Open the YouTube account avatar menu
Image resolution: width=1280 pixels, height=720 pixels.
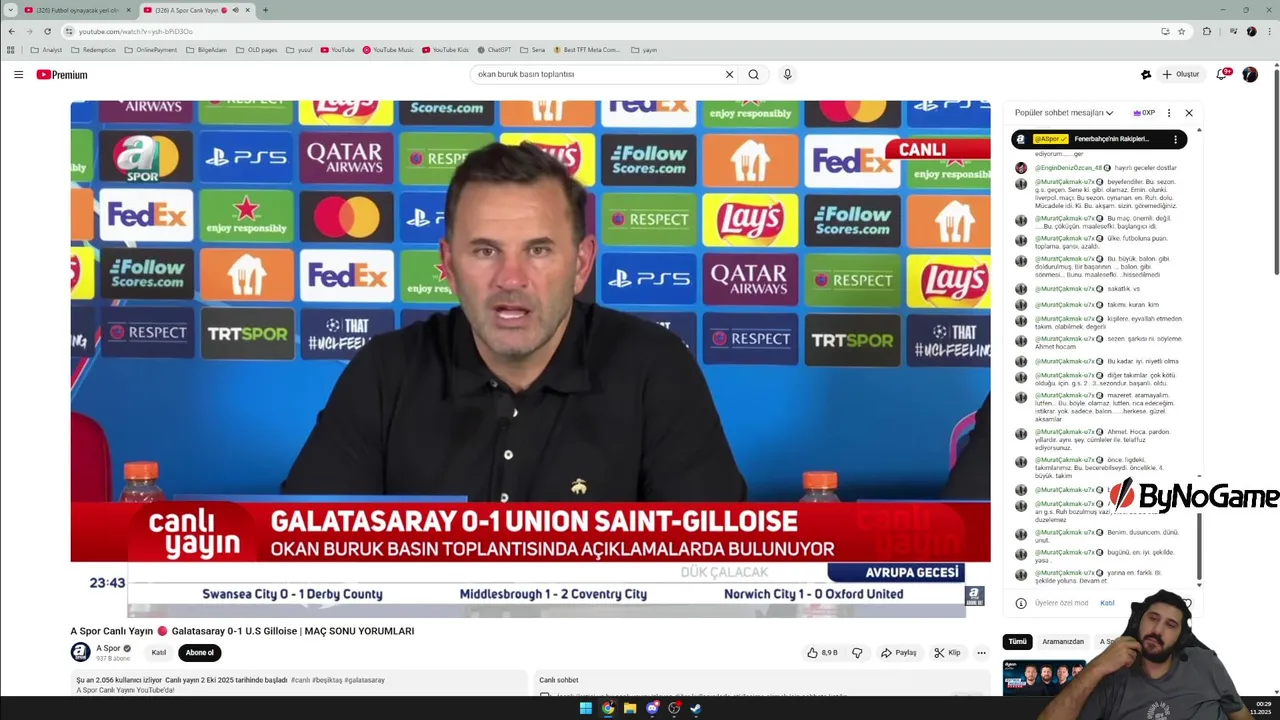(1250, 74)
